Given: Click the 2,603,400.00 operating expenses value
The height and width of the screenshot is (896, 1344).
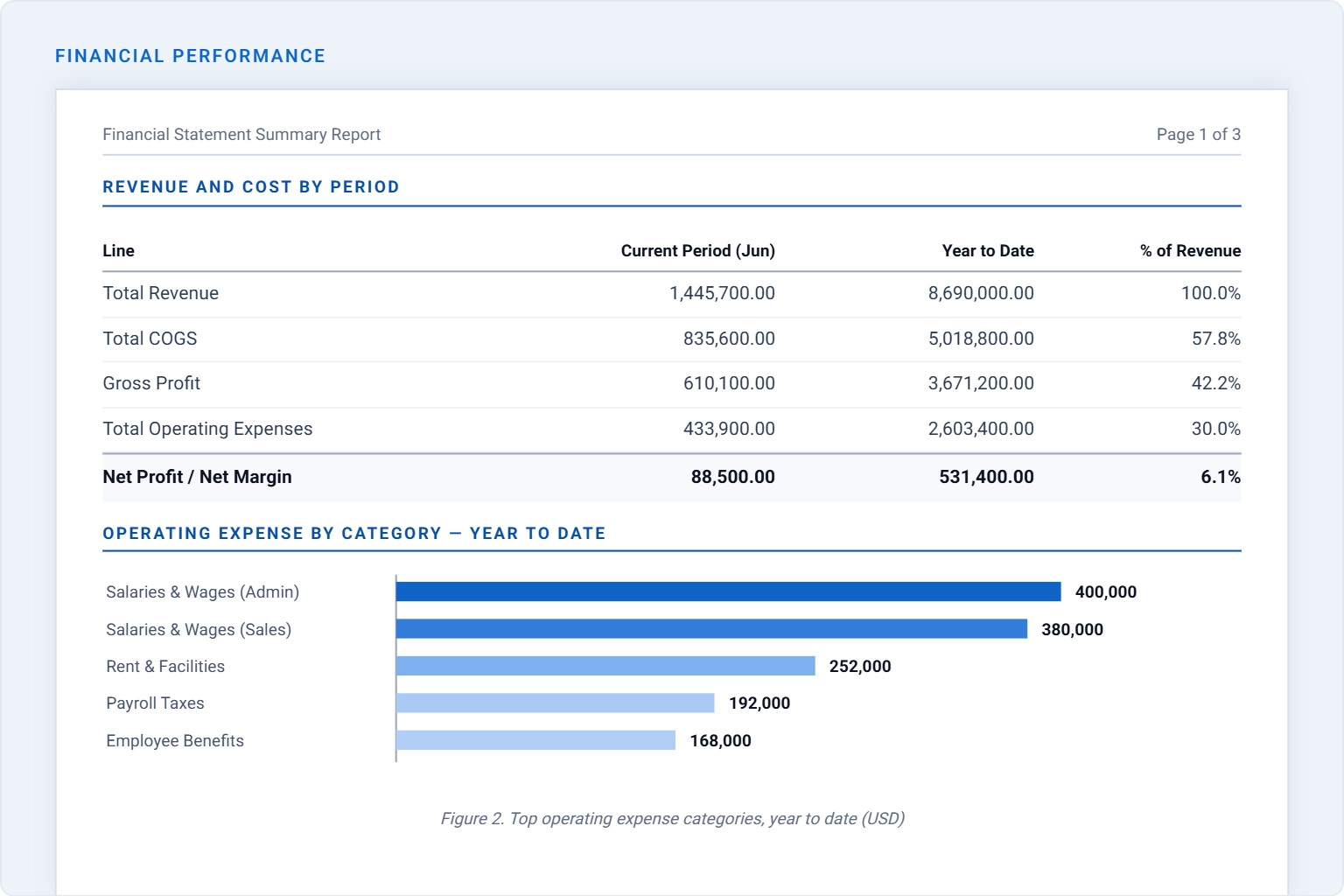Looking at the screenshot, I should tap(981, 429).
